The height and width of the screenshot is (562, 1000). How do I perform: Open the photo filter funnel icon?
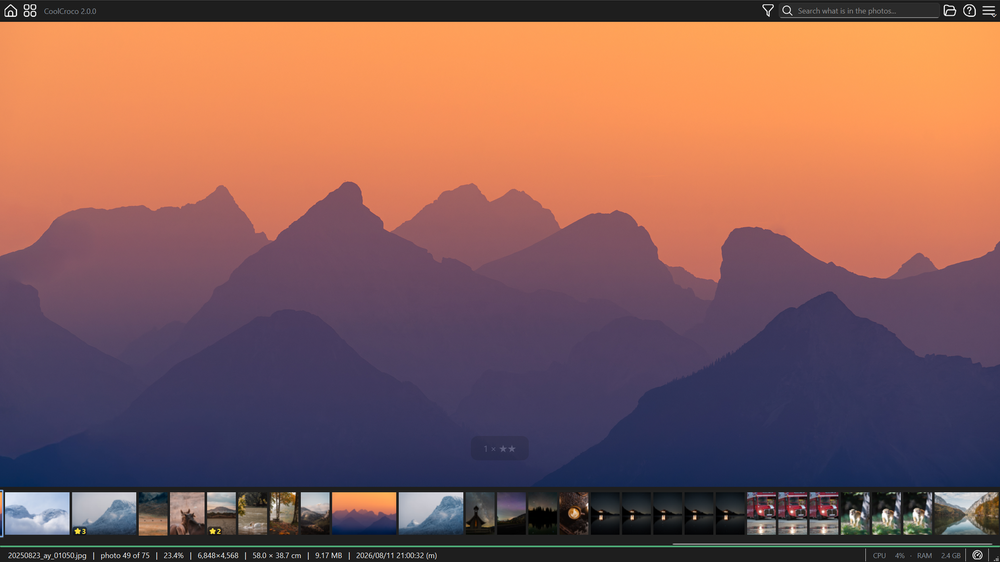click(768, 11)
